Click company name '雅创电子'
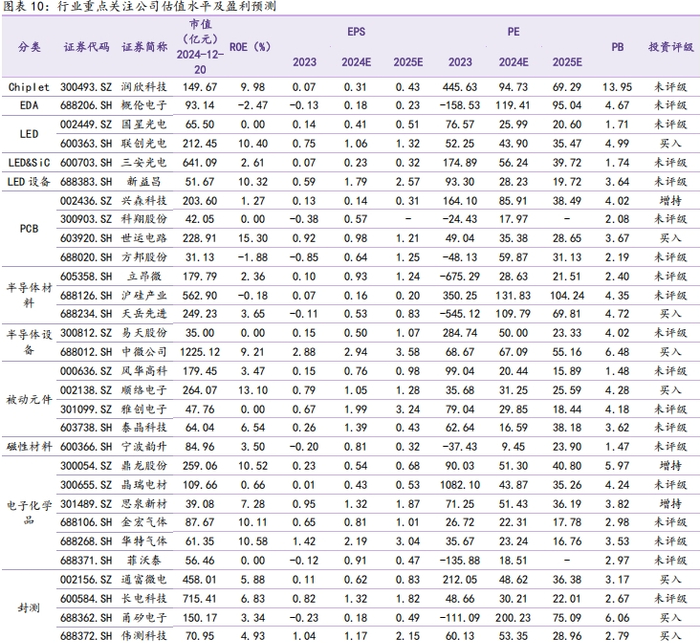This screenshot has width=700, height=643. [x=144, y=409]
